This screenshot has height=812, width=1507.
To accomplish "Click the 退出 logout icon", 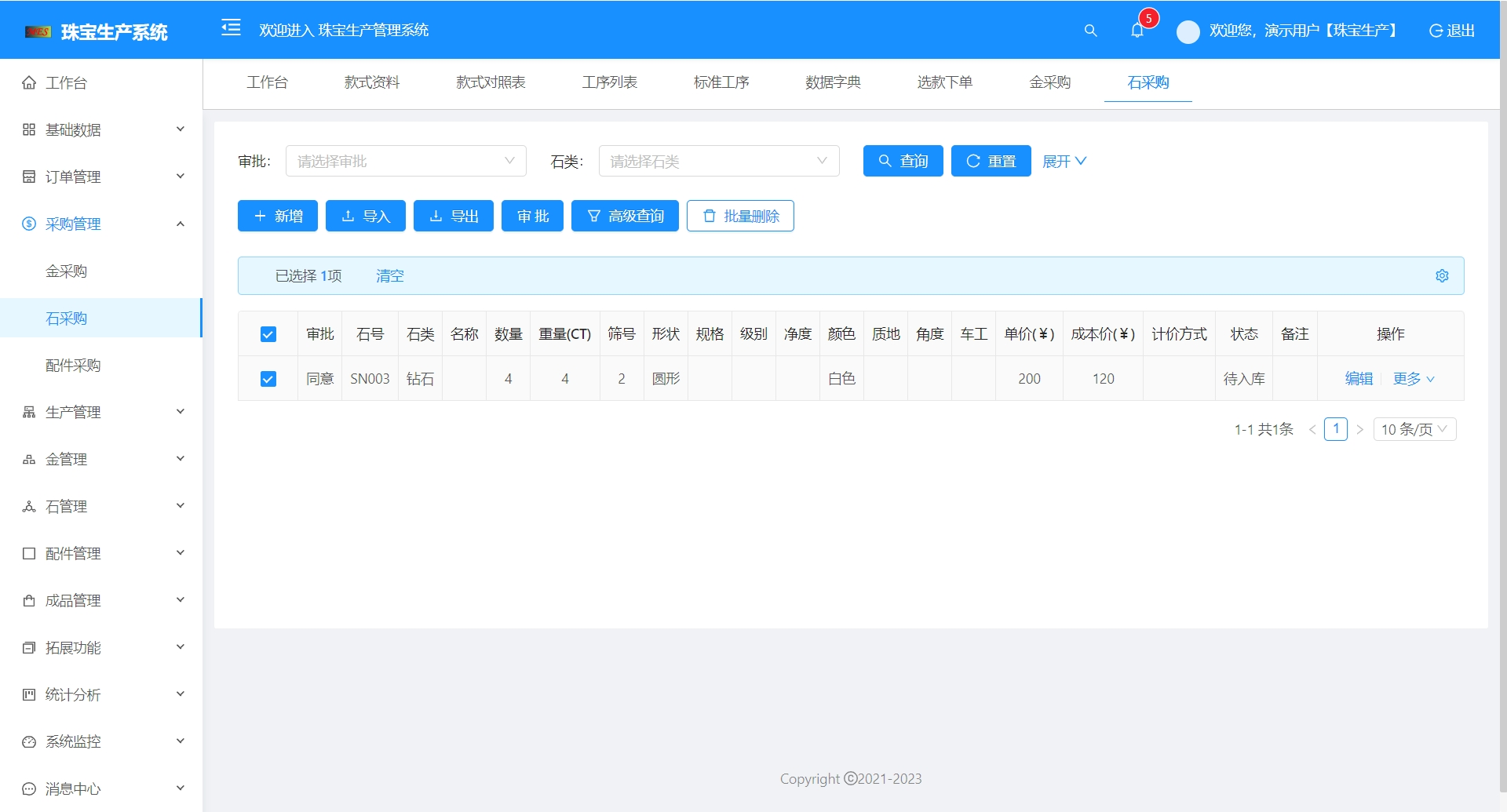I will coord(1436,31).
